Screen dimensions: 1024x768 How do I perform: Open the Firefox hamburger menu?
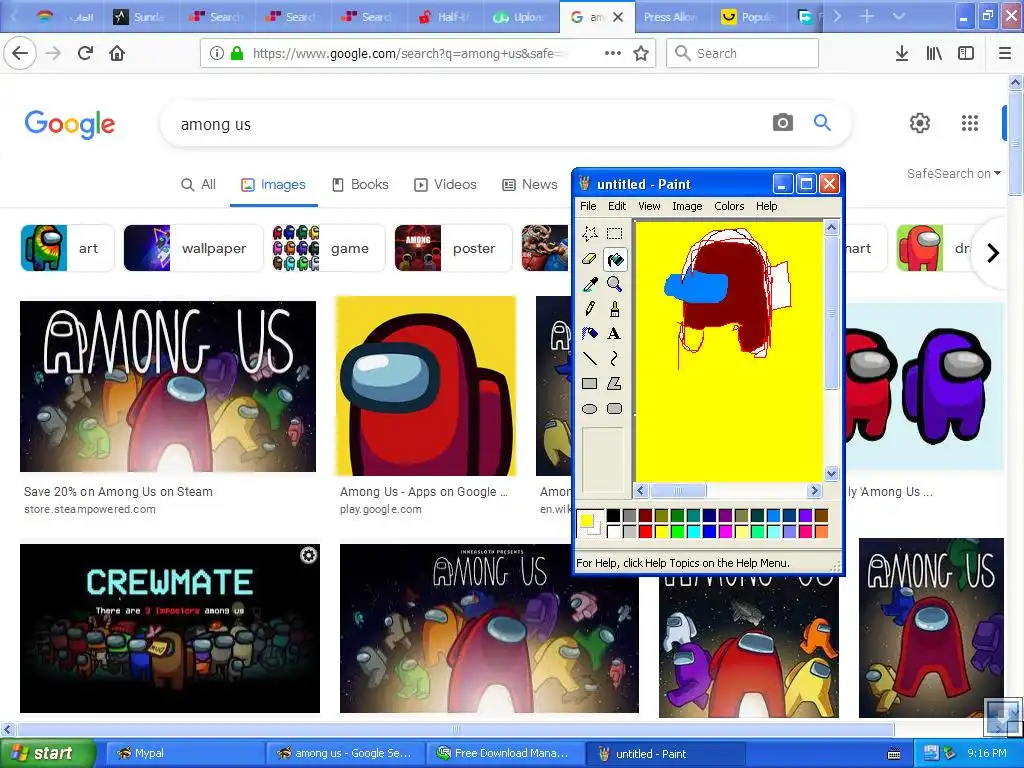1005,53
